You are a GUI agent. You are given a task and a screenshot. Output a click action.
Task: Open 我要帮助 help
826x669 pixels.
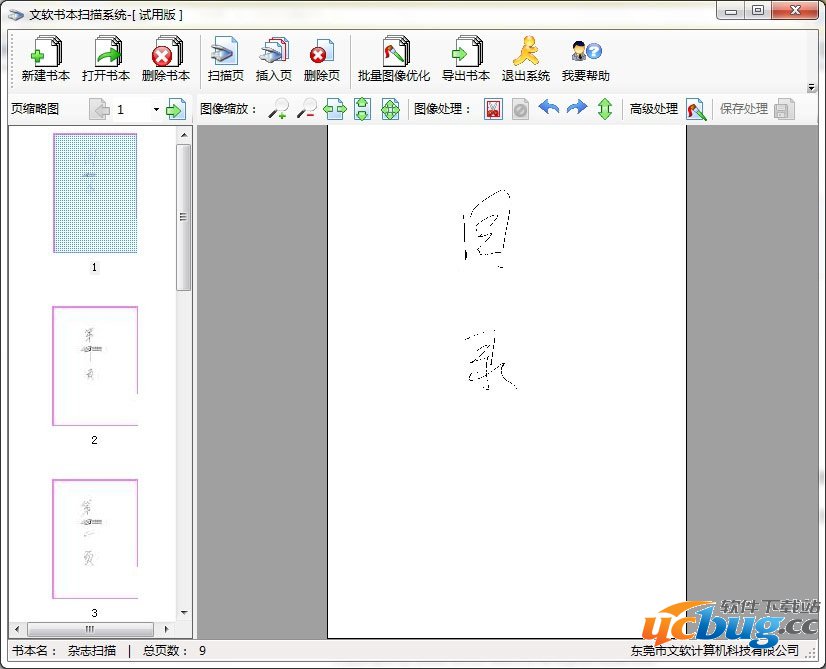pos(585,52)
